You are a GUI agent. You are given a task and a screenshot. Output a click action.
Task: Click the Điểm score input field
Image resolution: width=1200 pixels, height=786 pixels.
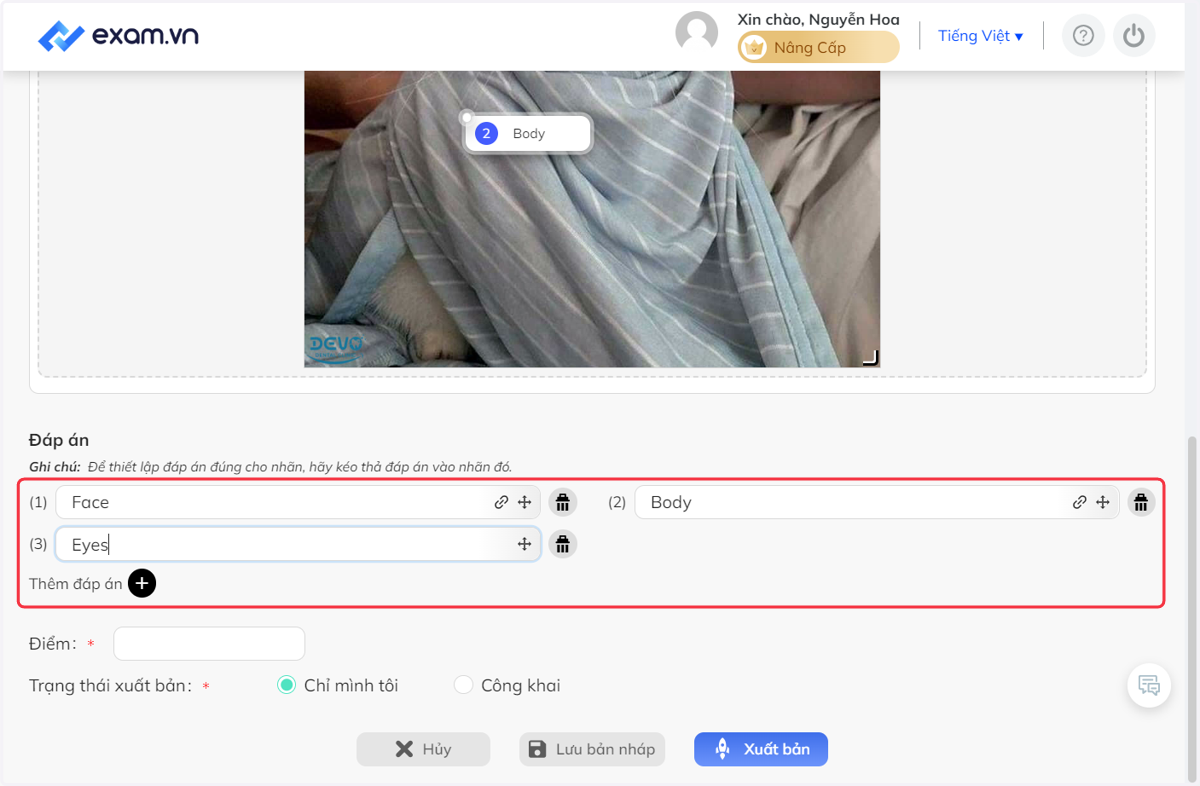click(209, 644)
